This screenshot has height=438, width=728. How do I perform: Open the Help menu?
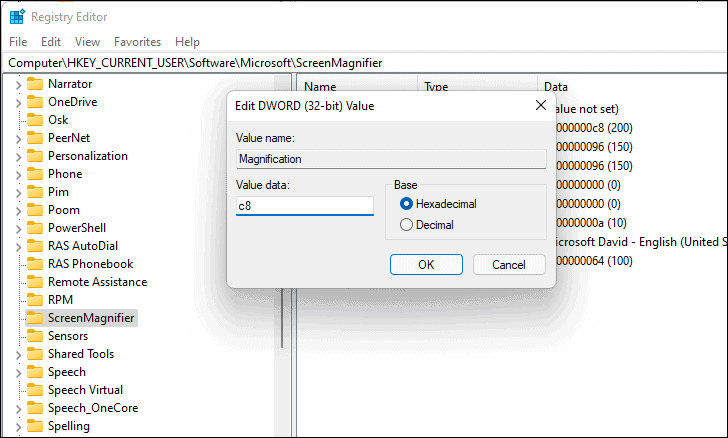point(187,42)
